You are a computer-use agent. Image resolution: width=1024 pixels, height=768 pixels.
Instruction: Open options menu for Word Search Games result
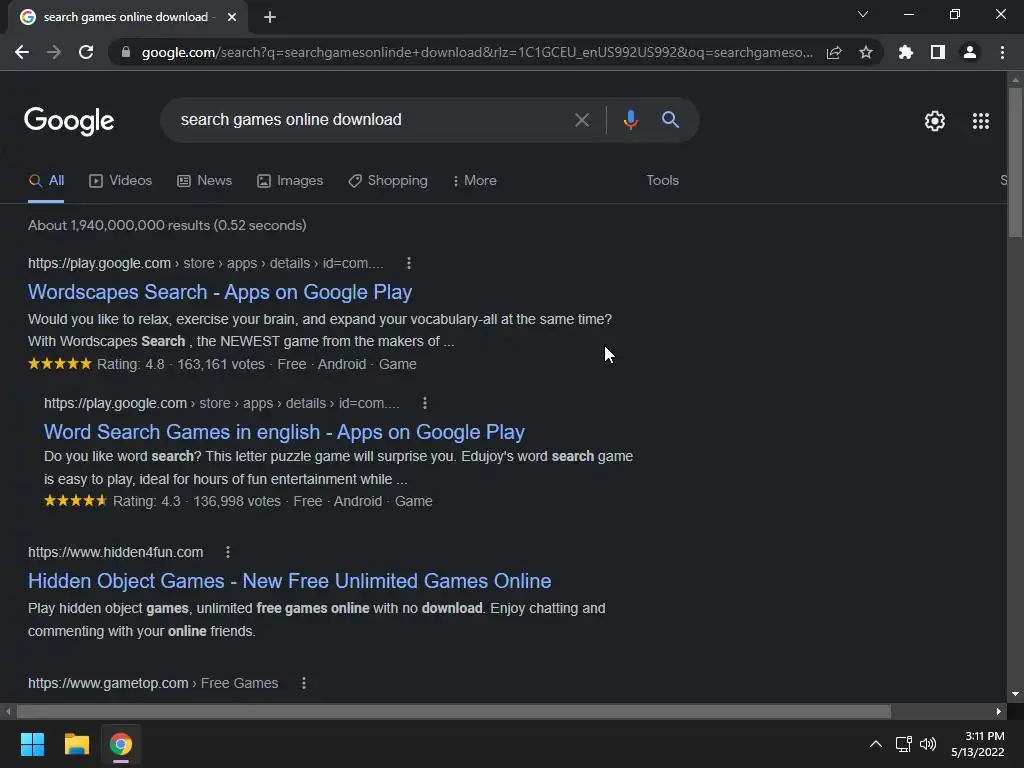tap(425, 403)
